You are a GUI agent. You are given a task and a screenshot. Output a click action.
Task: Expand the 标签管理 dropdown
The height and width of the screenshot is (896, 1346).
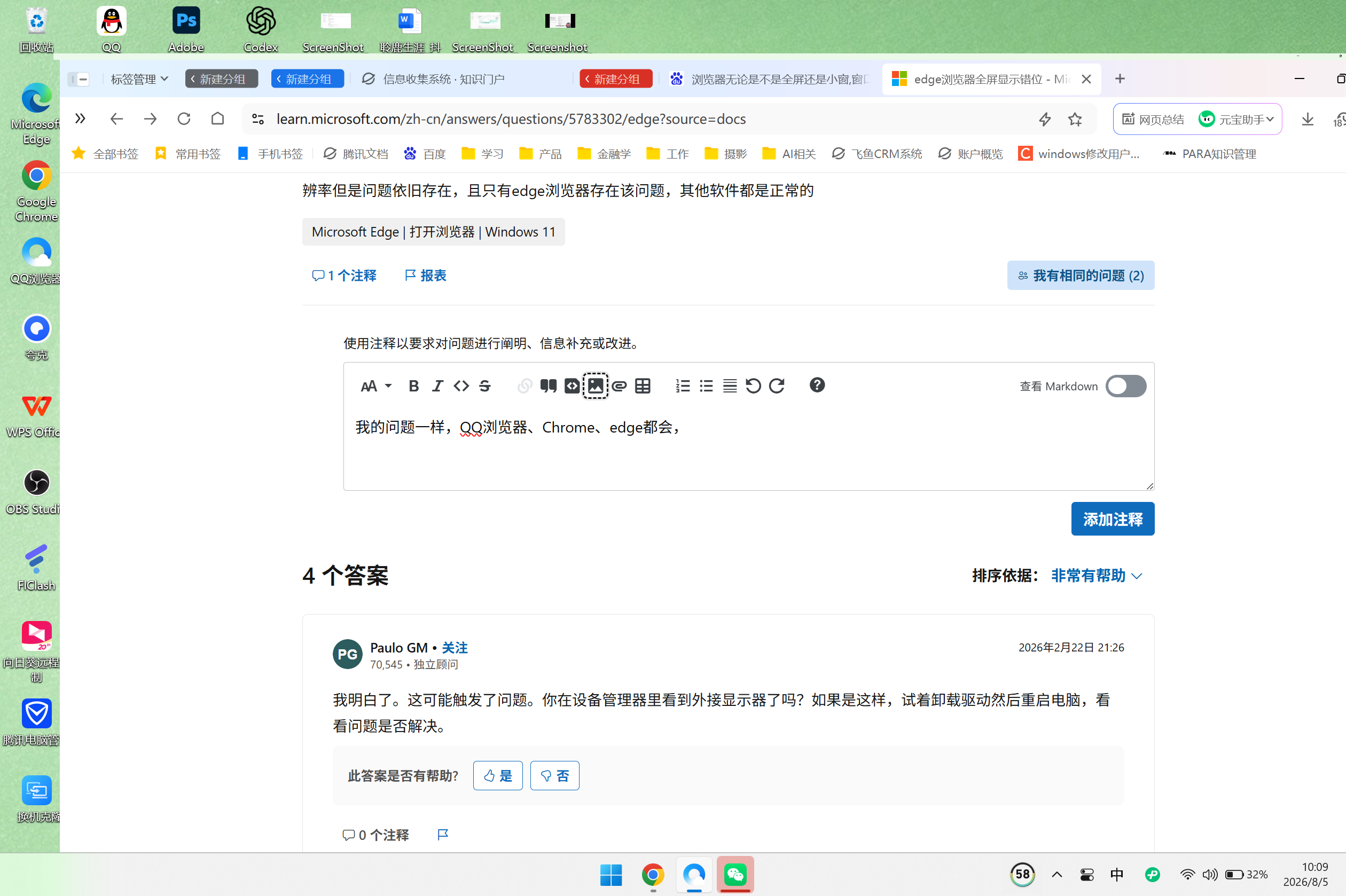(x=139, y=79)
